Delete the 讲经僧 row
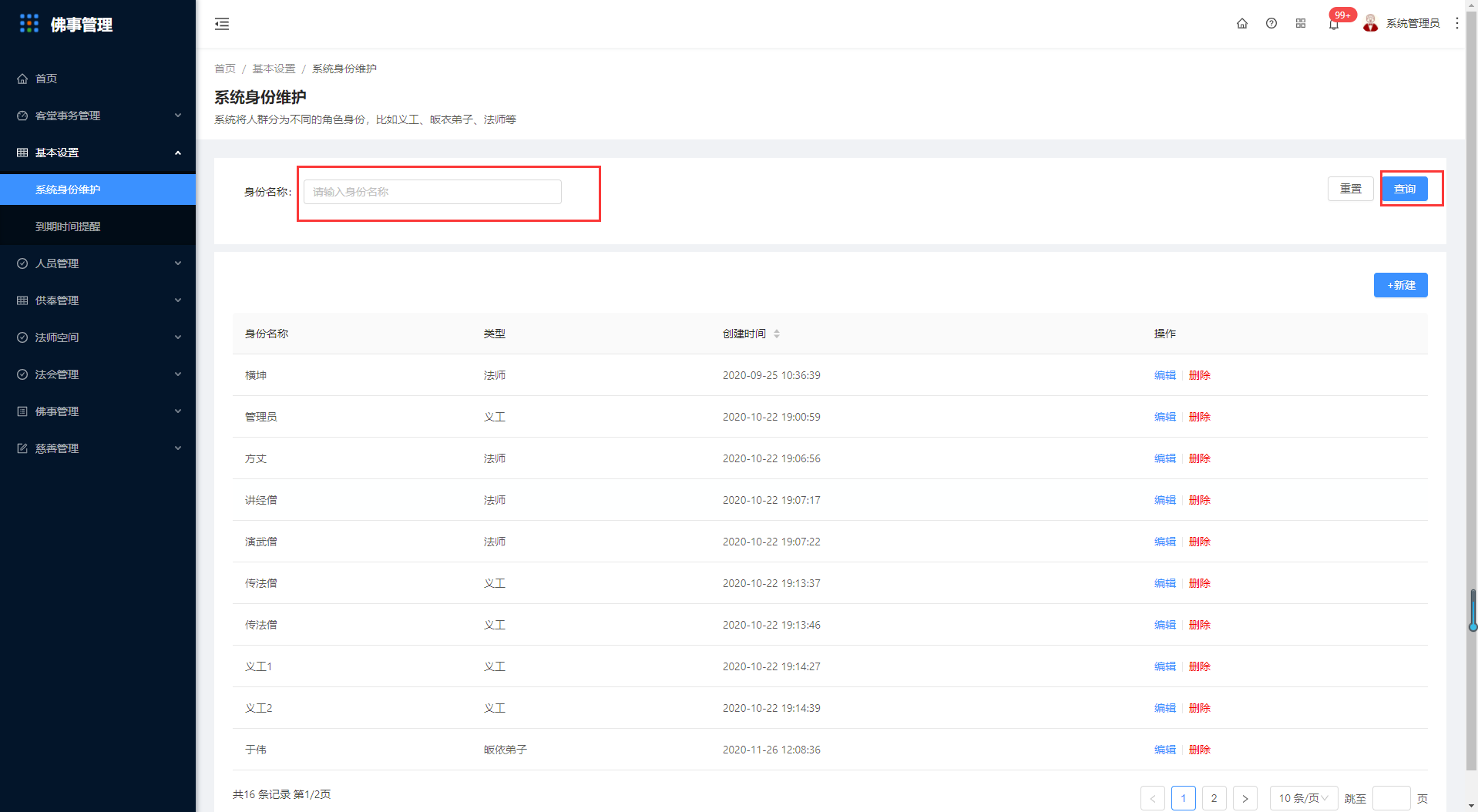Viewport: 1478px width, 812px height. click(x=1200, y=500)
